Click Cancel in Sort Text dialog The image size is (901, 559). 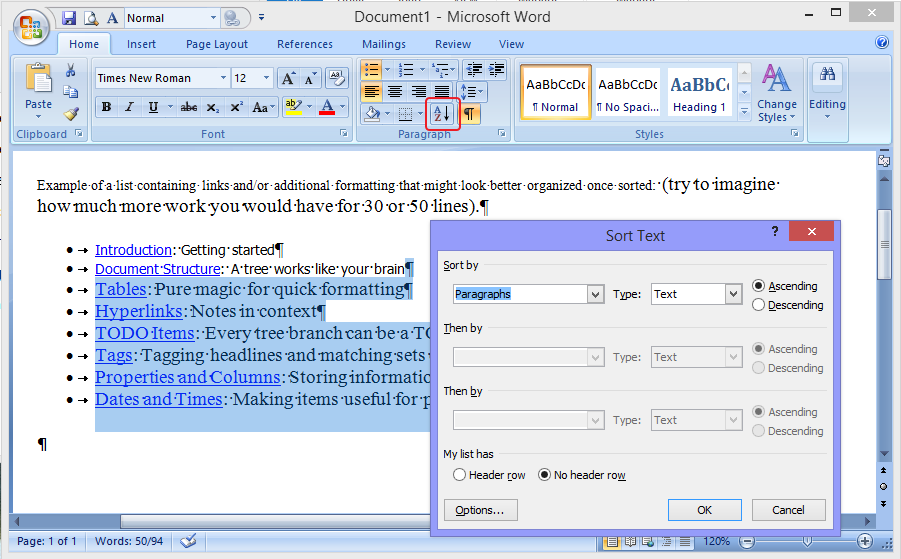click(788, 510)
